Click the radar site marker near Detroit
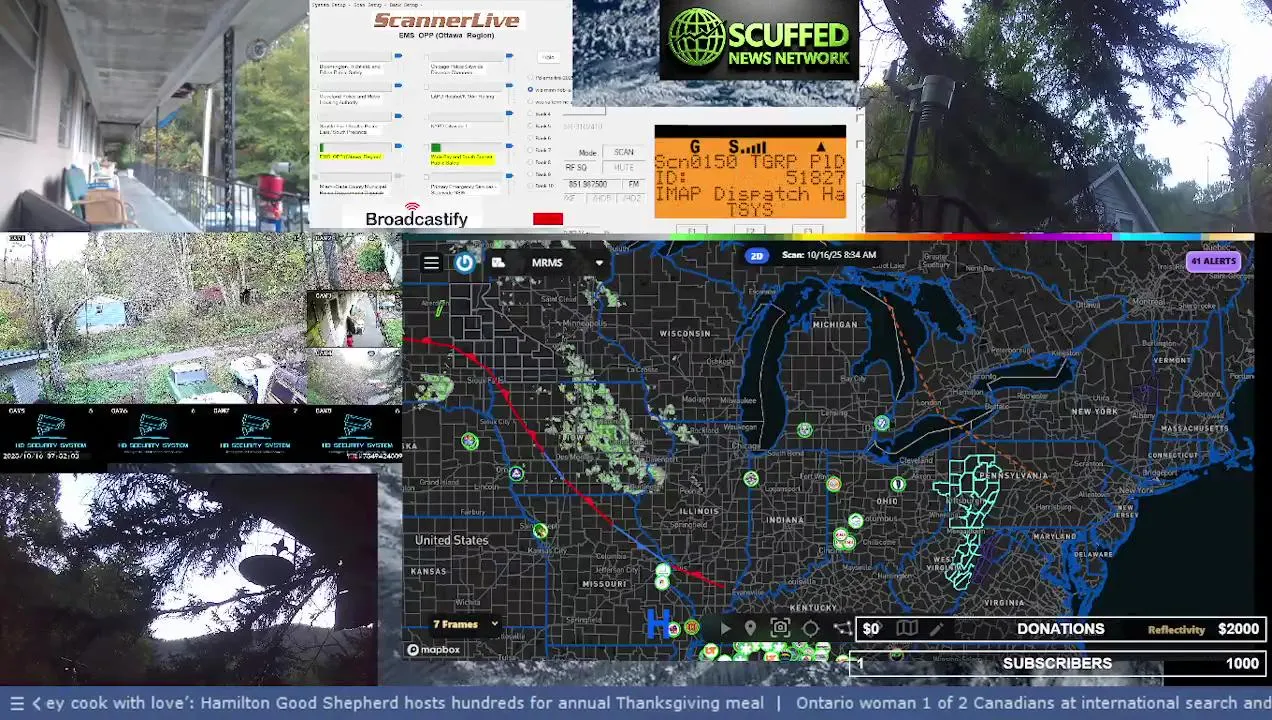 [881, 424]
